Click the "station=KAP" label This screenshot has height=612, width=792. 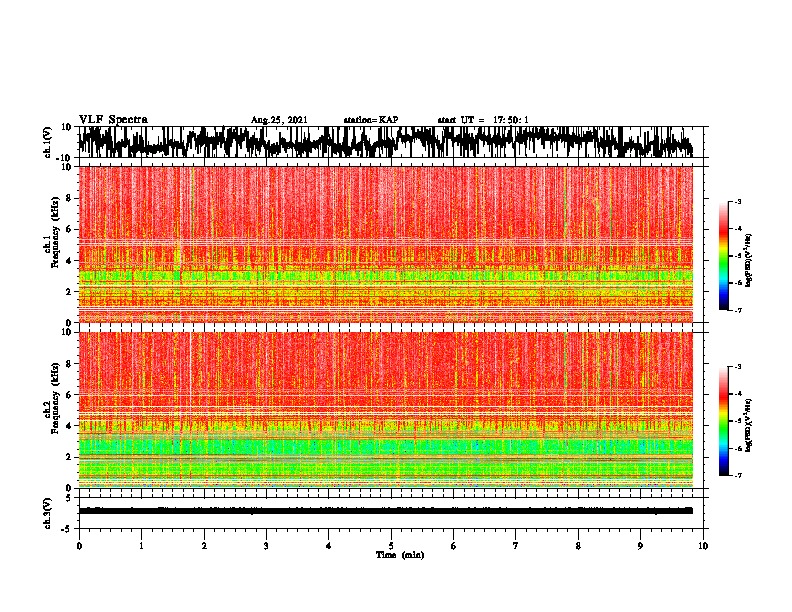point(371,120)
